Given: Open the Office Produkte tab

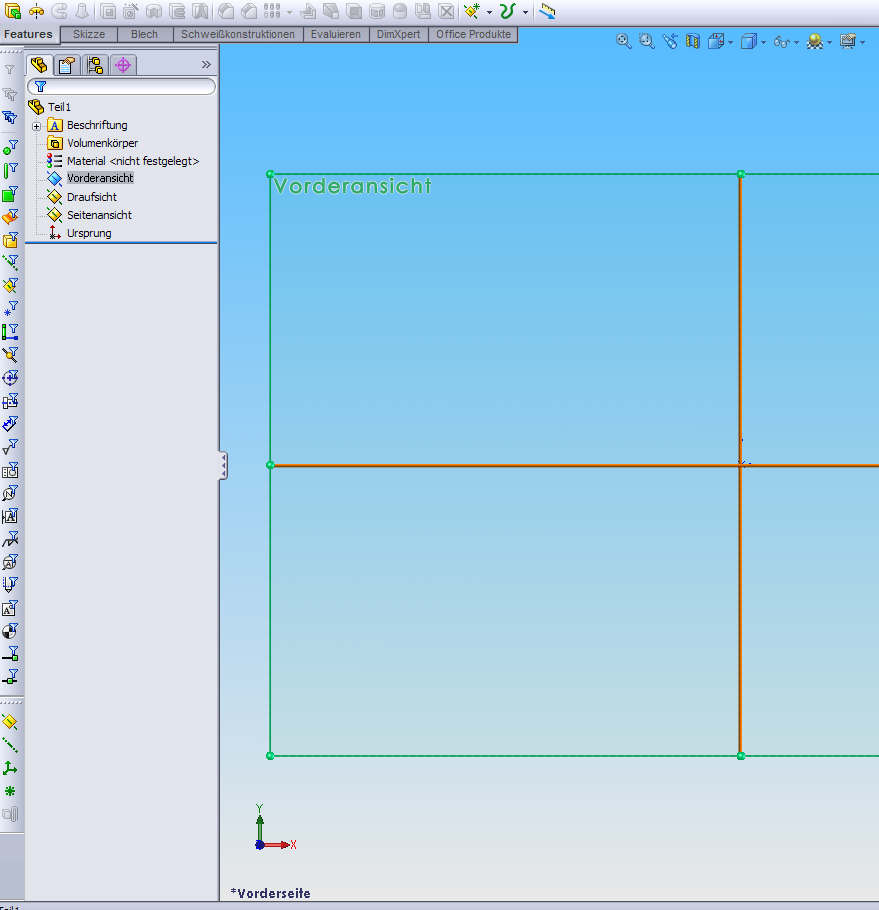Looking at the screenshot, I should [x=473, y=34].
